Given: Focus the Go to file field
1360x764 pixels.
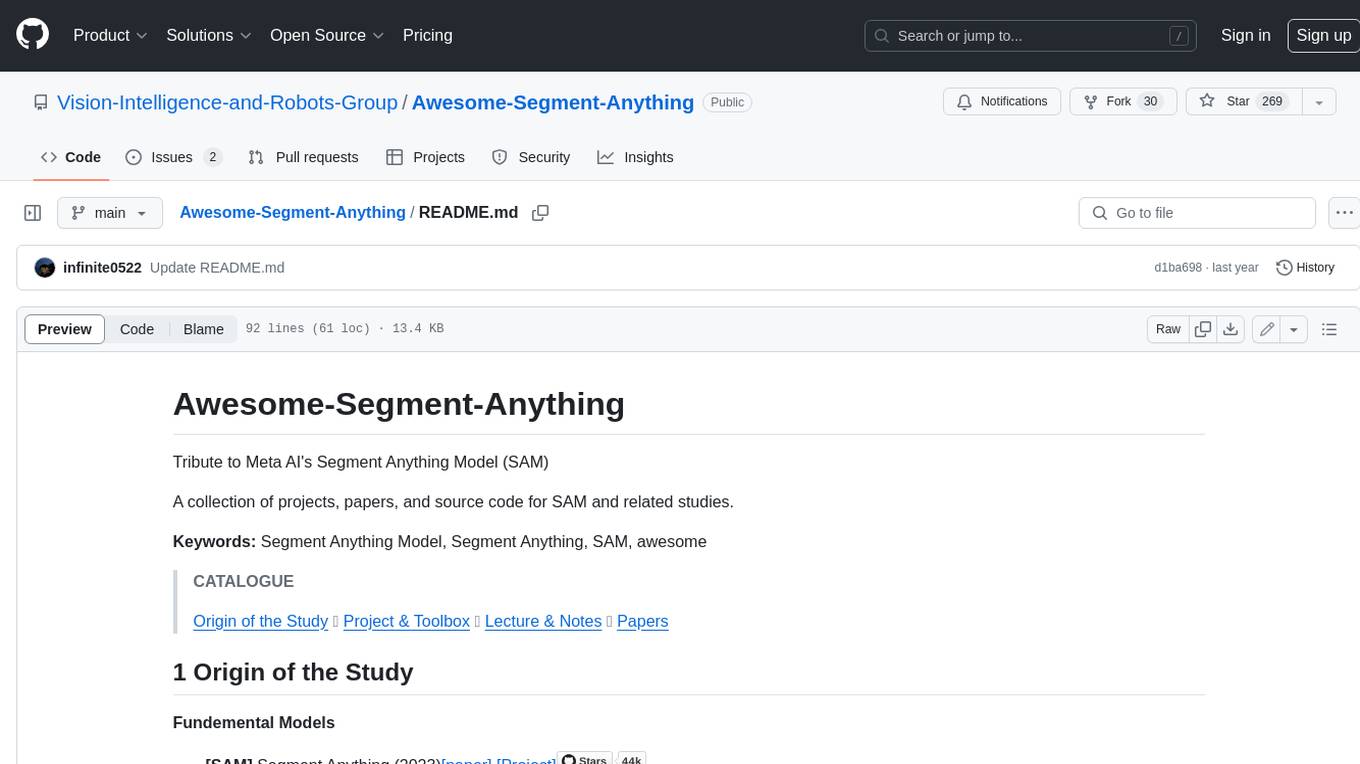Looking at the screenshot, I should [1197, 213].
